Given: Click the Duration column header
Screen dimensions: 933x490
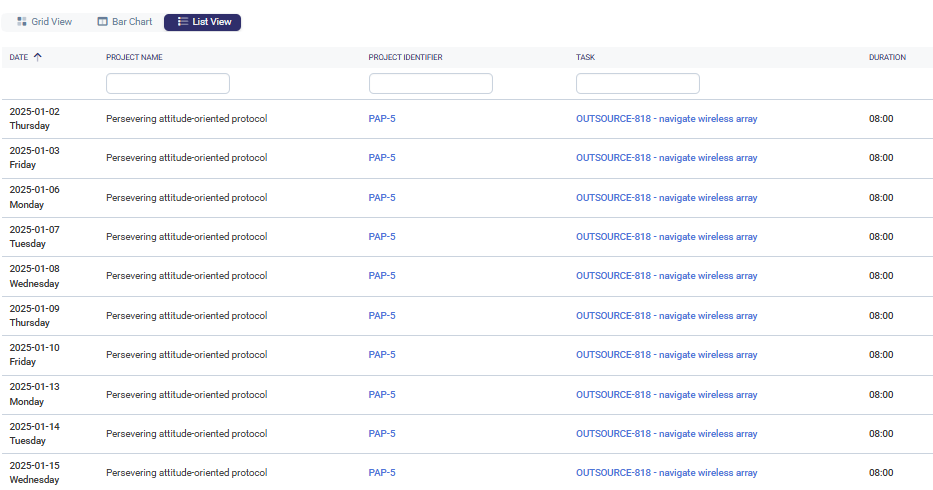Looking at the screenshot, I should point(887,57).
